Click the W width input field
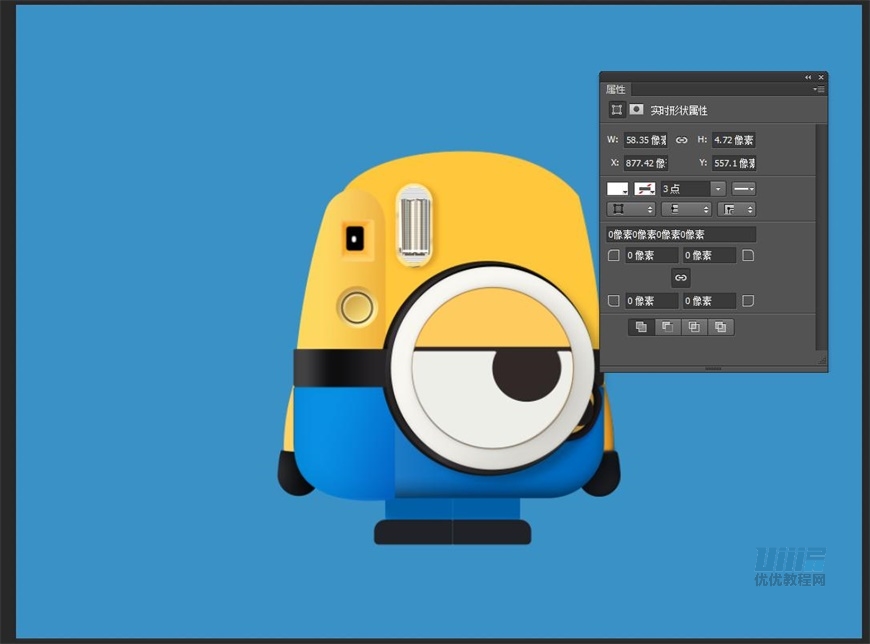870x644 pixels. (x=645, y=140)
